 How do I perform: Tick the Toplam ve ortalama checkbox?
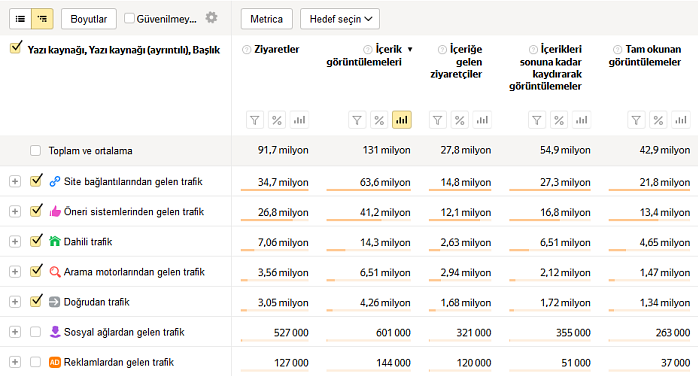36,151
